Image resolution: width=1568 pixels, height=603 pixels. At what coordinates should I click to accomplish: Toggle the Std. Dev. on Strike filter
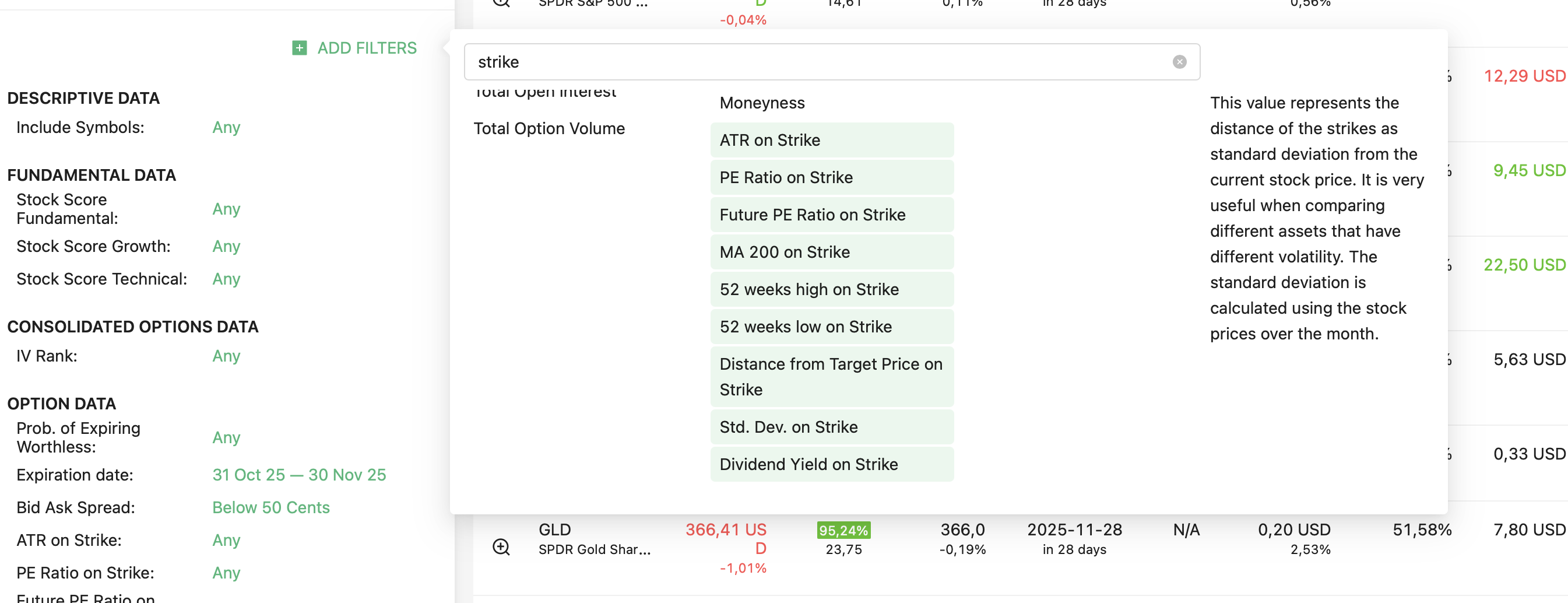tap(831, 427)
